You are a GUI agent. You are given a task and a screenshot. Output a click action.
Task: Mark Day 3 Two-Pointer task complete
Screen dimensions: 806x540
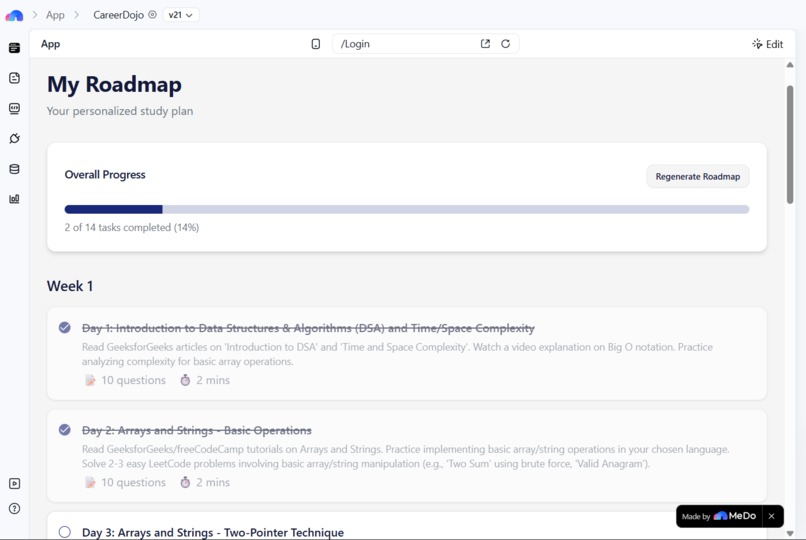coord(65,532)
